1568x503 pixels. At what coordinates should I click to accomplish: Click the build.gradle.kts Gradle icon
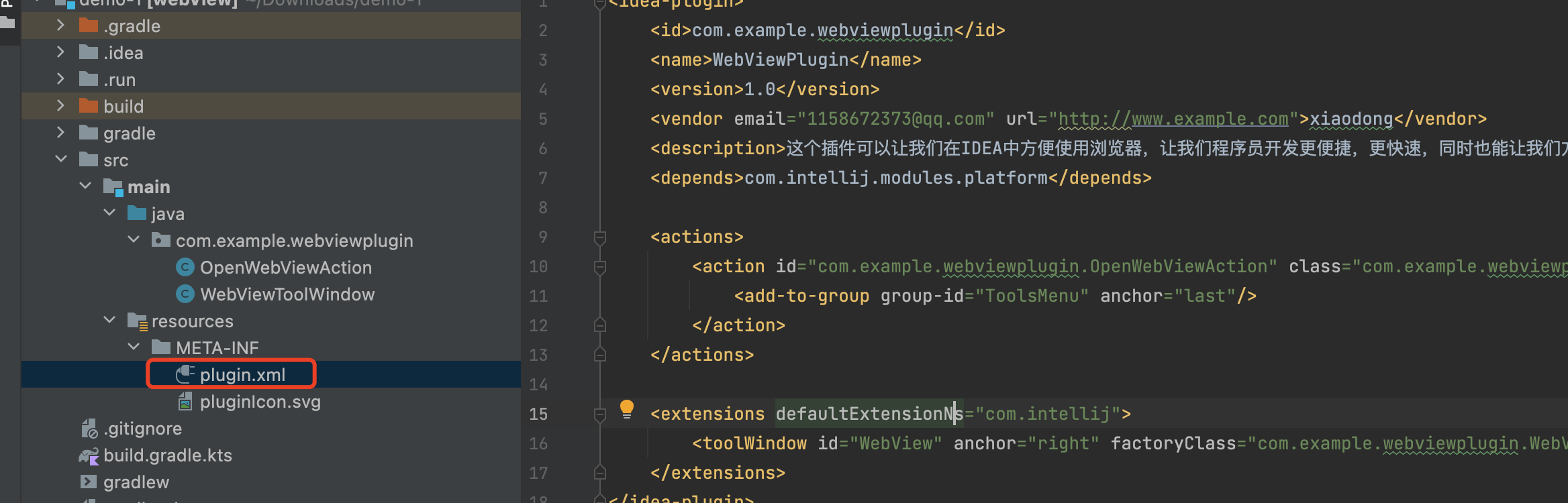89,456
